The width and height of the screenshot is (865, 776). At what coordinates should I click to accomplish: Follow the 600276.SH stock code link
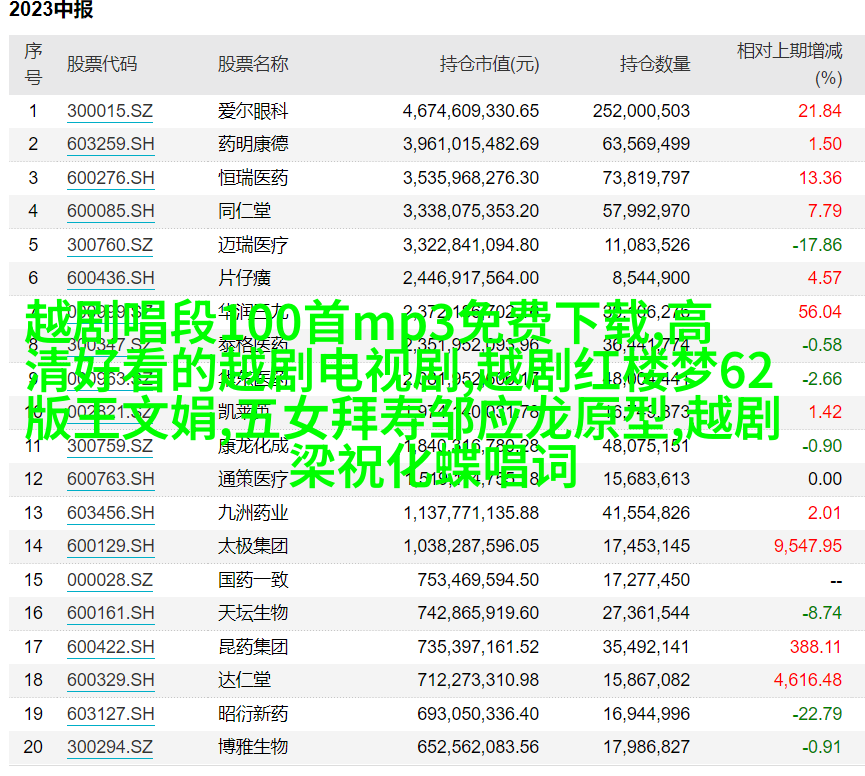110,178
